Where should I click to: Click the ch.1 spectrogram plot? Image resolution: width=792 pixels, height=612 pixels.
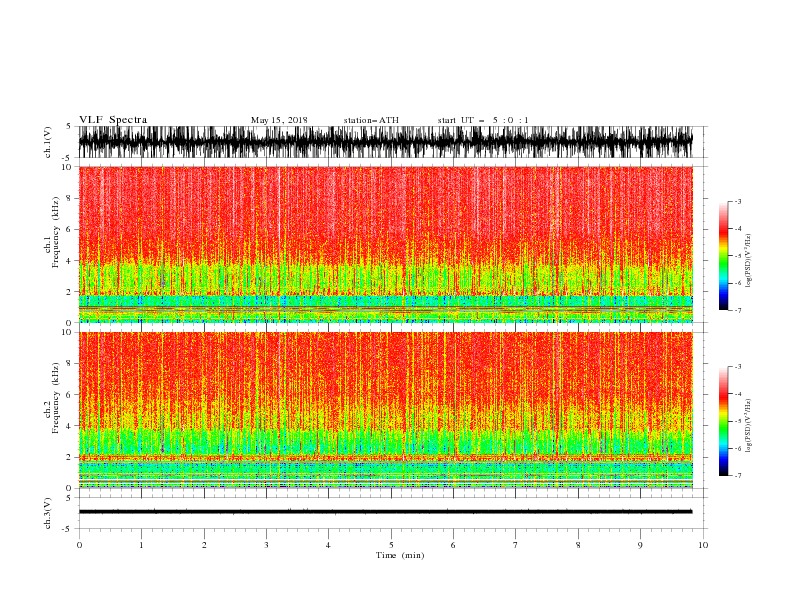[385, 244]
